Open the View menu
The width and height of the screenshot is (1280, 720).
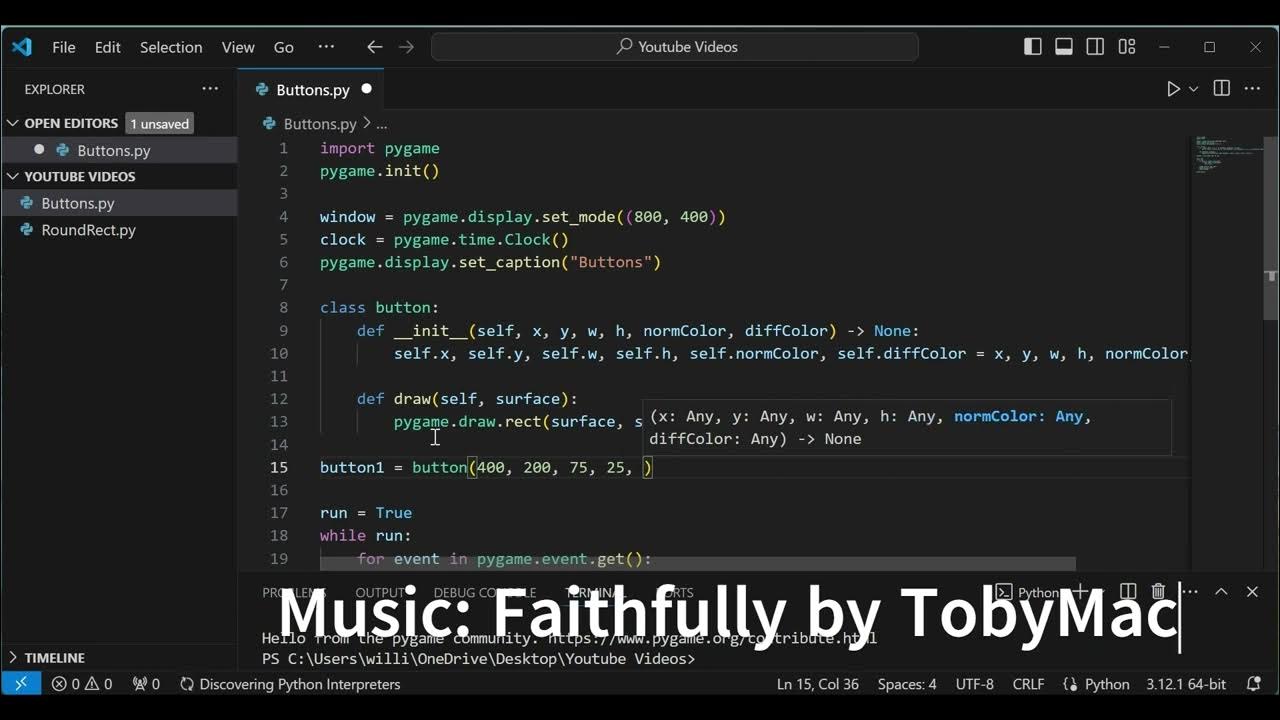[238, 47]
